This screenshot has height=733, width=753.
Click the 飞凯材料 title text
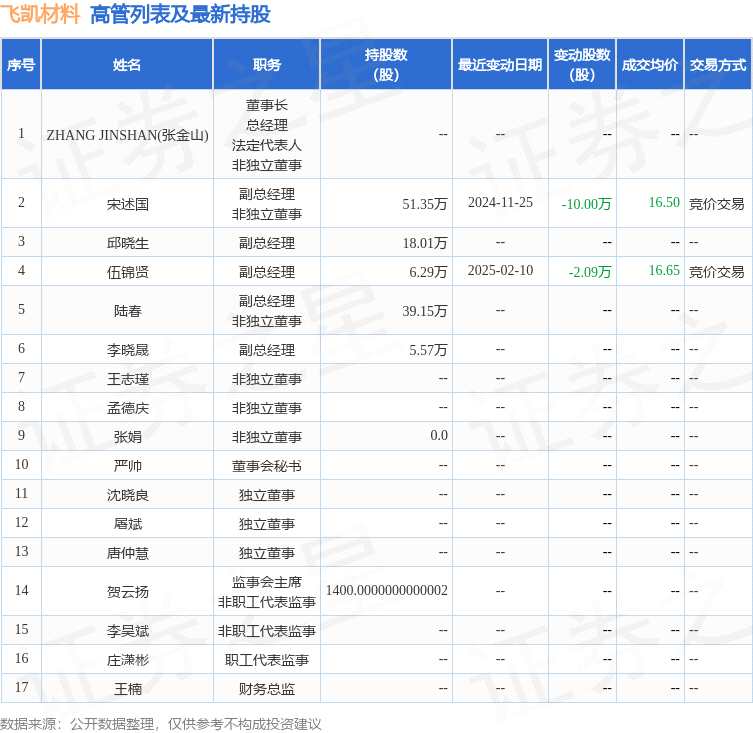(x=40, y=14)
